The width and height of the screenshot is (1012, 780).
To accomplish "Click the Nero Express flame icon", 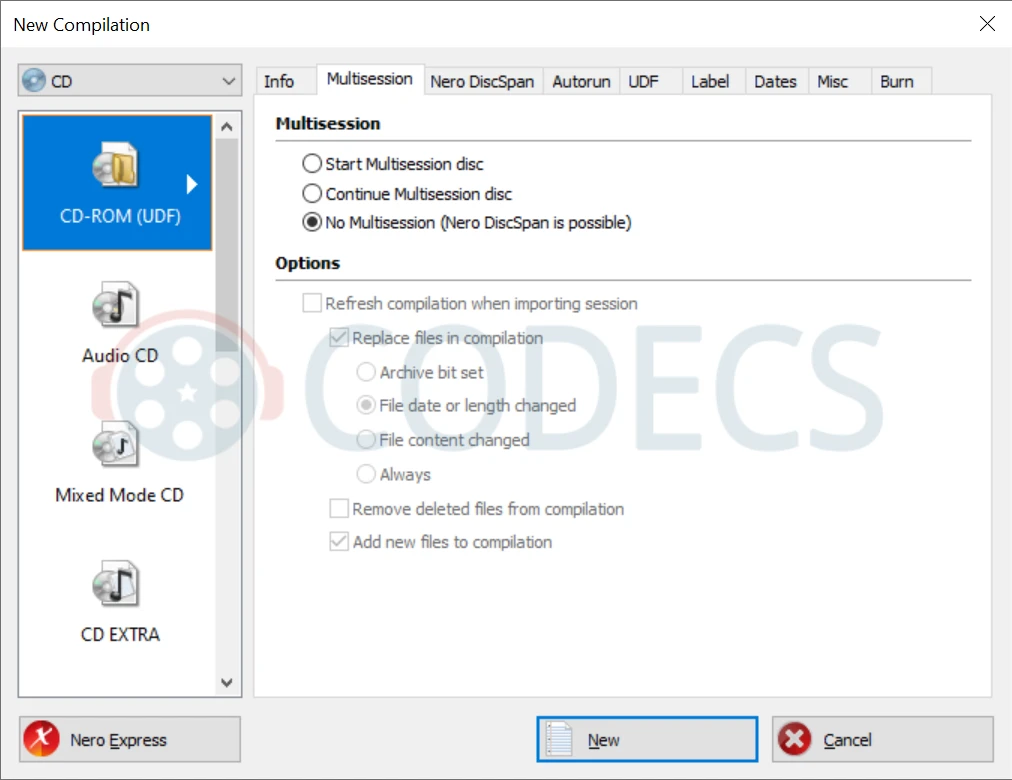I will tap(42, 740).
